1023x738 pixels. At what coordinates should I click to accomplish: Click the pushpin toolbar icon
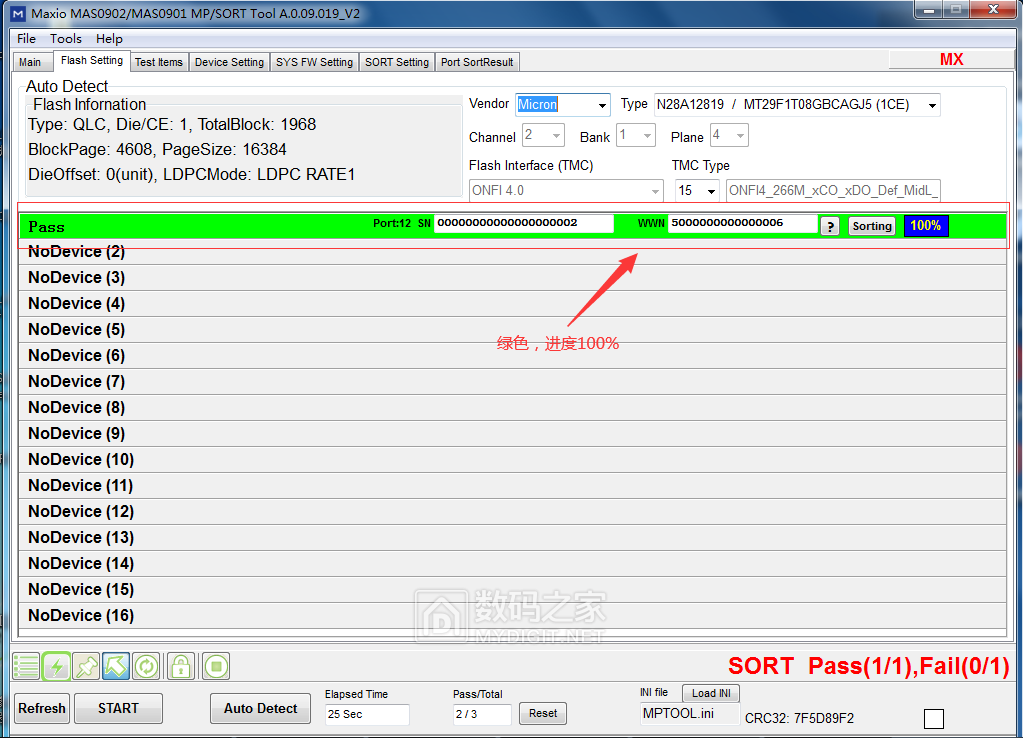tap(86, 666)
